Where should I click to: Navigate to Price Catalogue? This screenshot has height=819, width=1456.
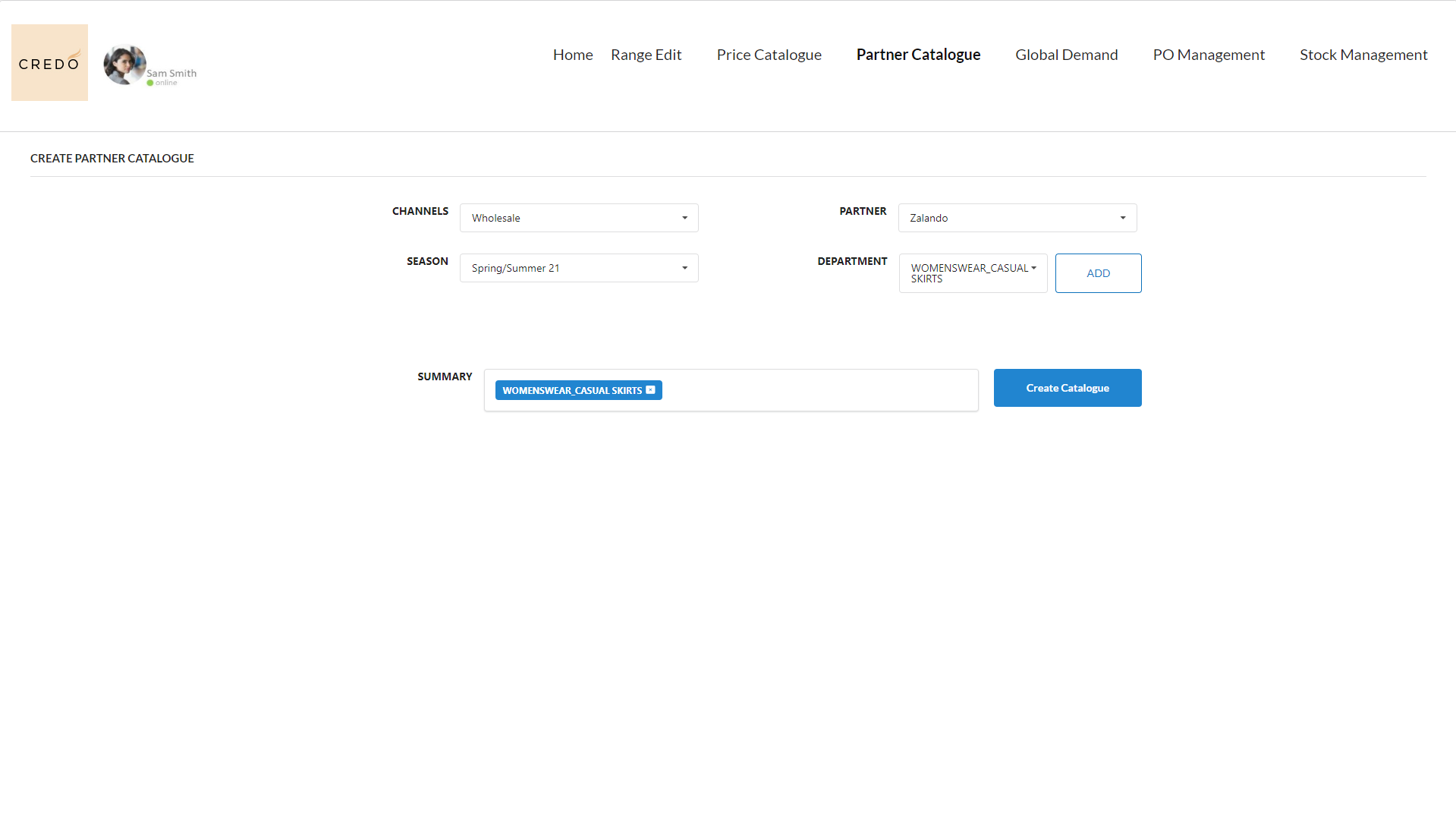coord(769,55)
